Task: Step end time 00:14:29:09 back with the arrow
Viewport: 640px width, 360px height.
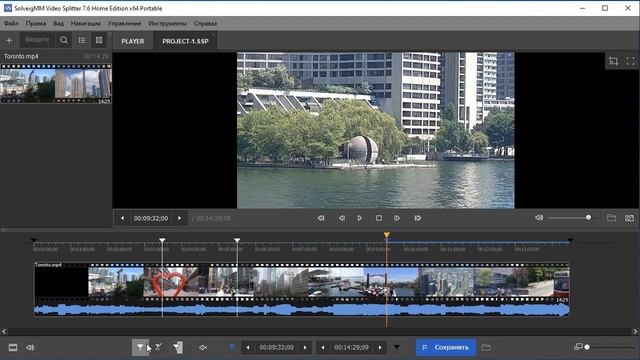Action: click(x=322, y=348)
